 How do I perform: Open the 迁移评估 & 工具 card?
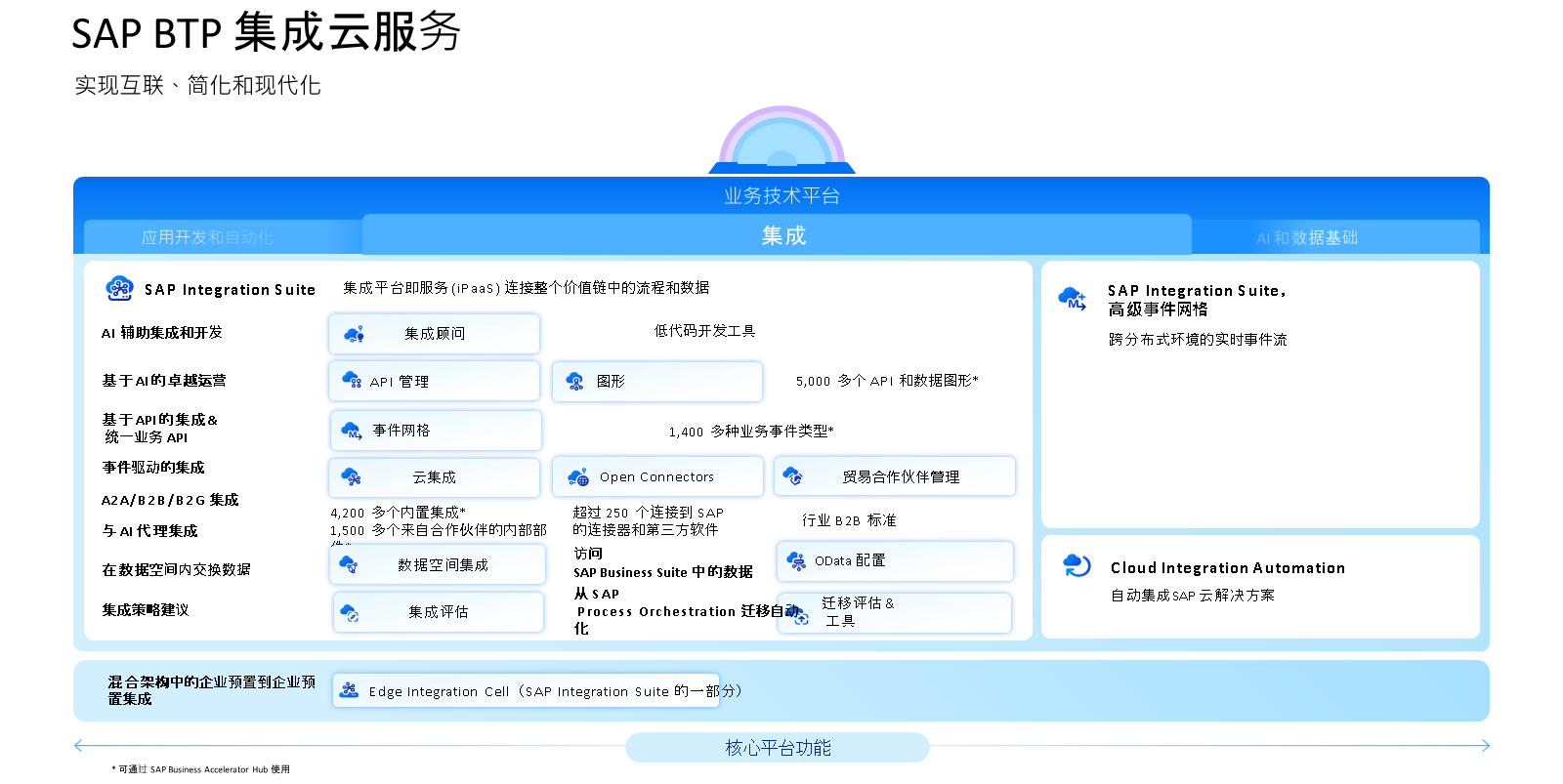click(895, 613)
